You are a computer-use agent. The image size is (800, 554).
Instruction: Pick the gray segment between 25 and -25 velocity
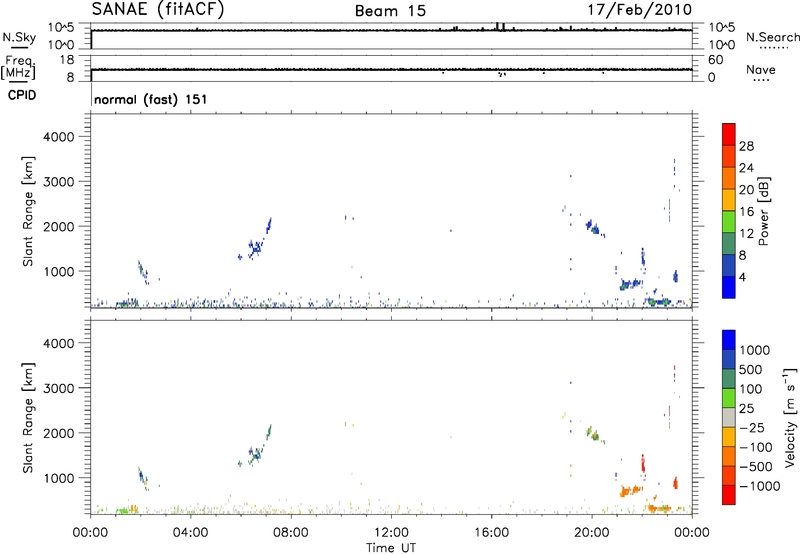tap(729, 417)
